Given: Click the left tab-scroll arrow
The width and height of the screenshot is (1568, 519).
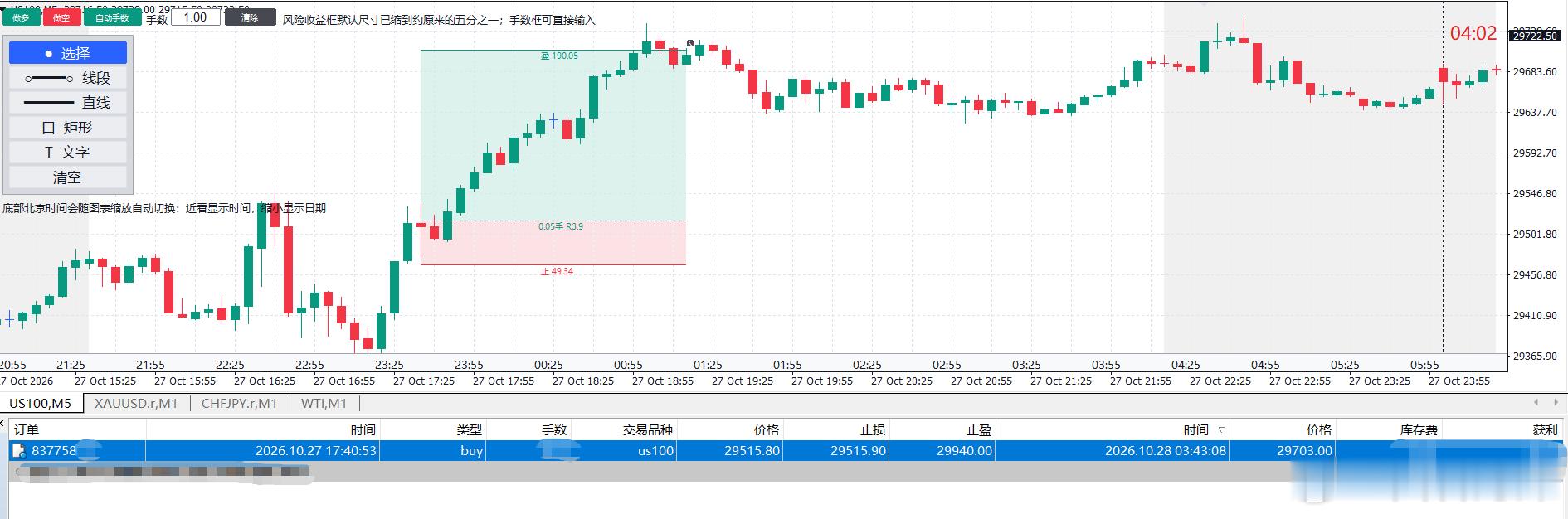Looking at the screenshot, I should pos(1536,403).
